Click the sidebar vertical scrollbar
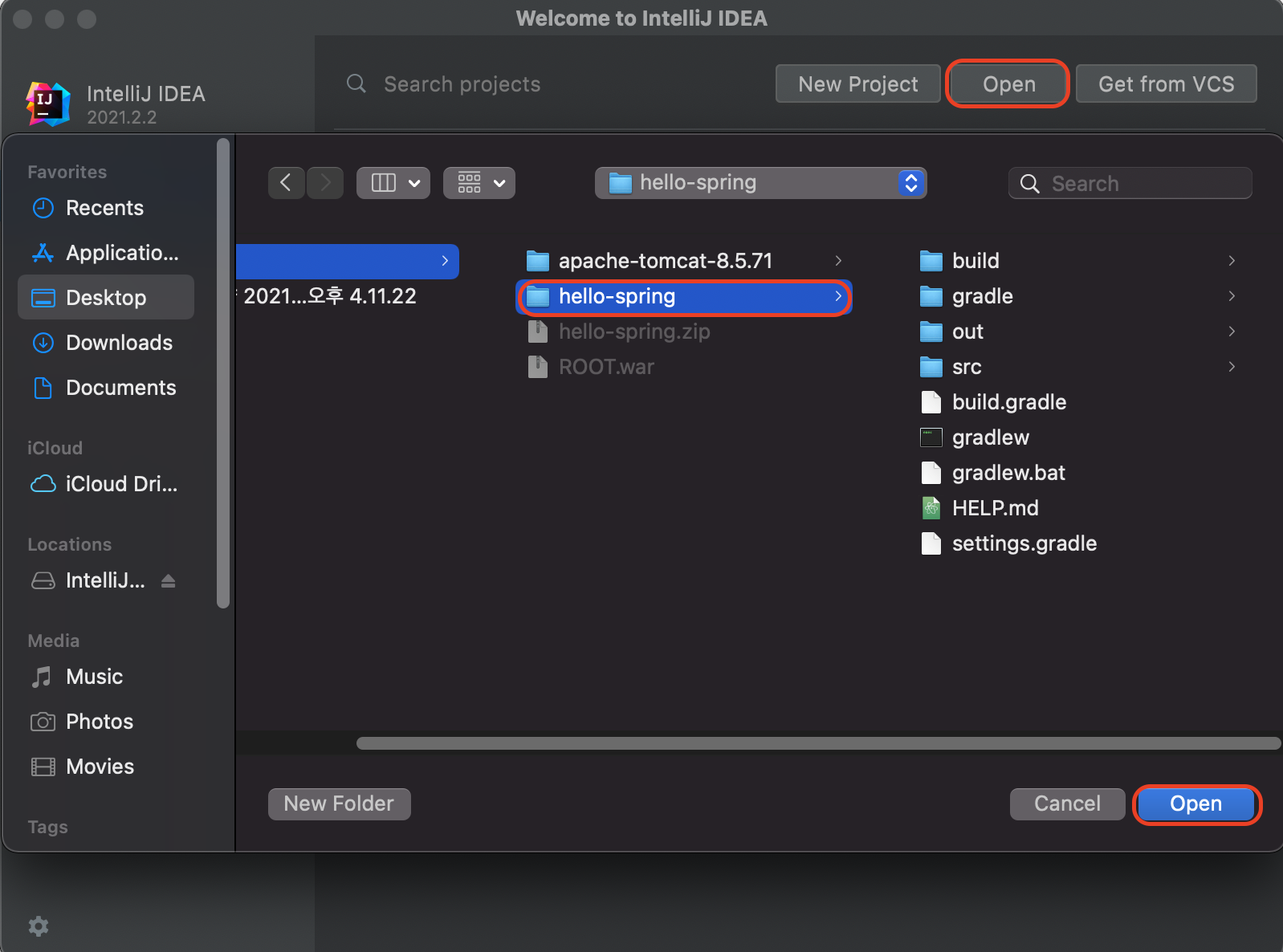 223,373
